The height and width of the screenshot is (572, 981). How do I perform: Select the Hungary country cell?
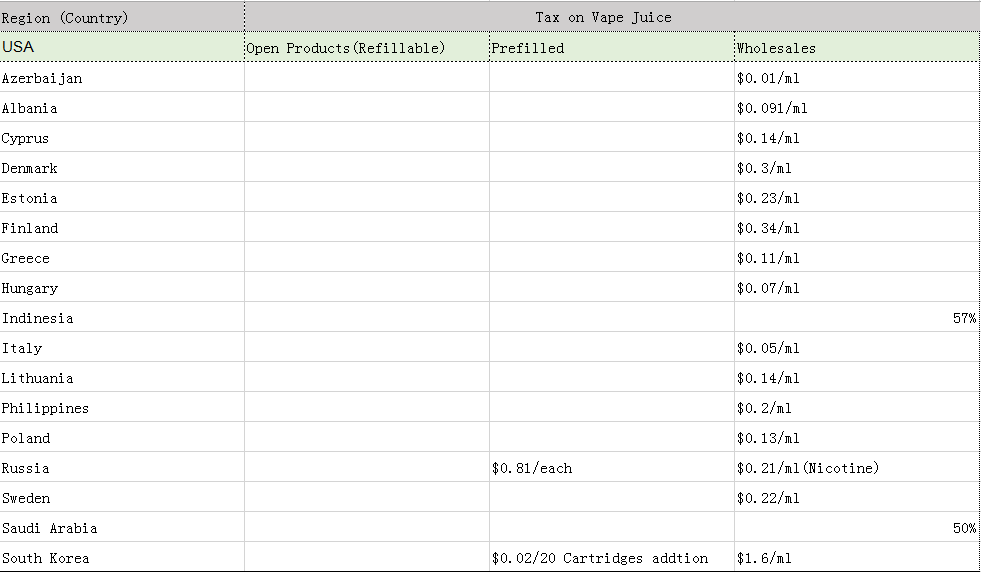pos(122,288)
